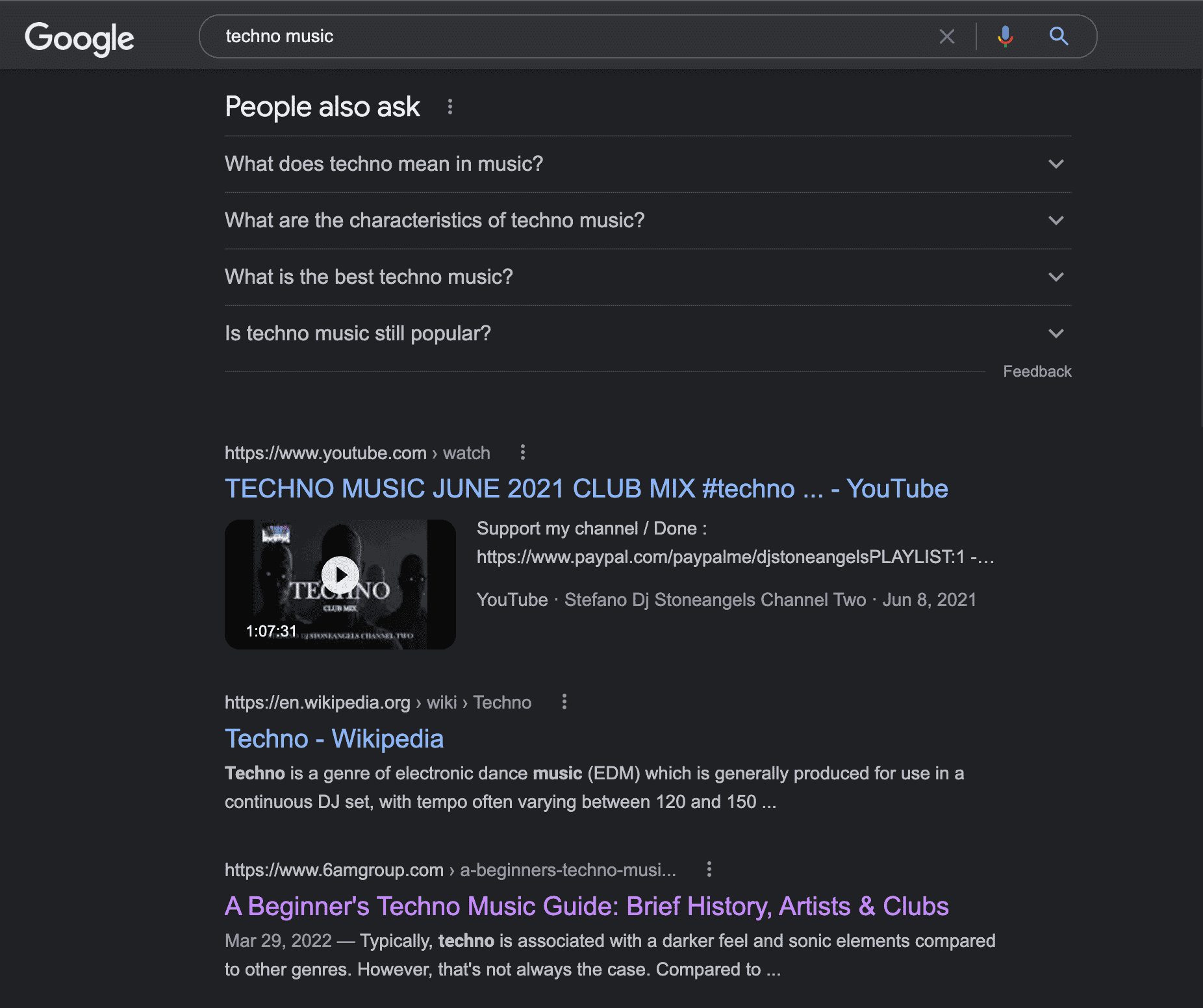
Task: Expand 'What are the characteristics of techno music?'
Action: tap(648, 220)
